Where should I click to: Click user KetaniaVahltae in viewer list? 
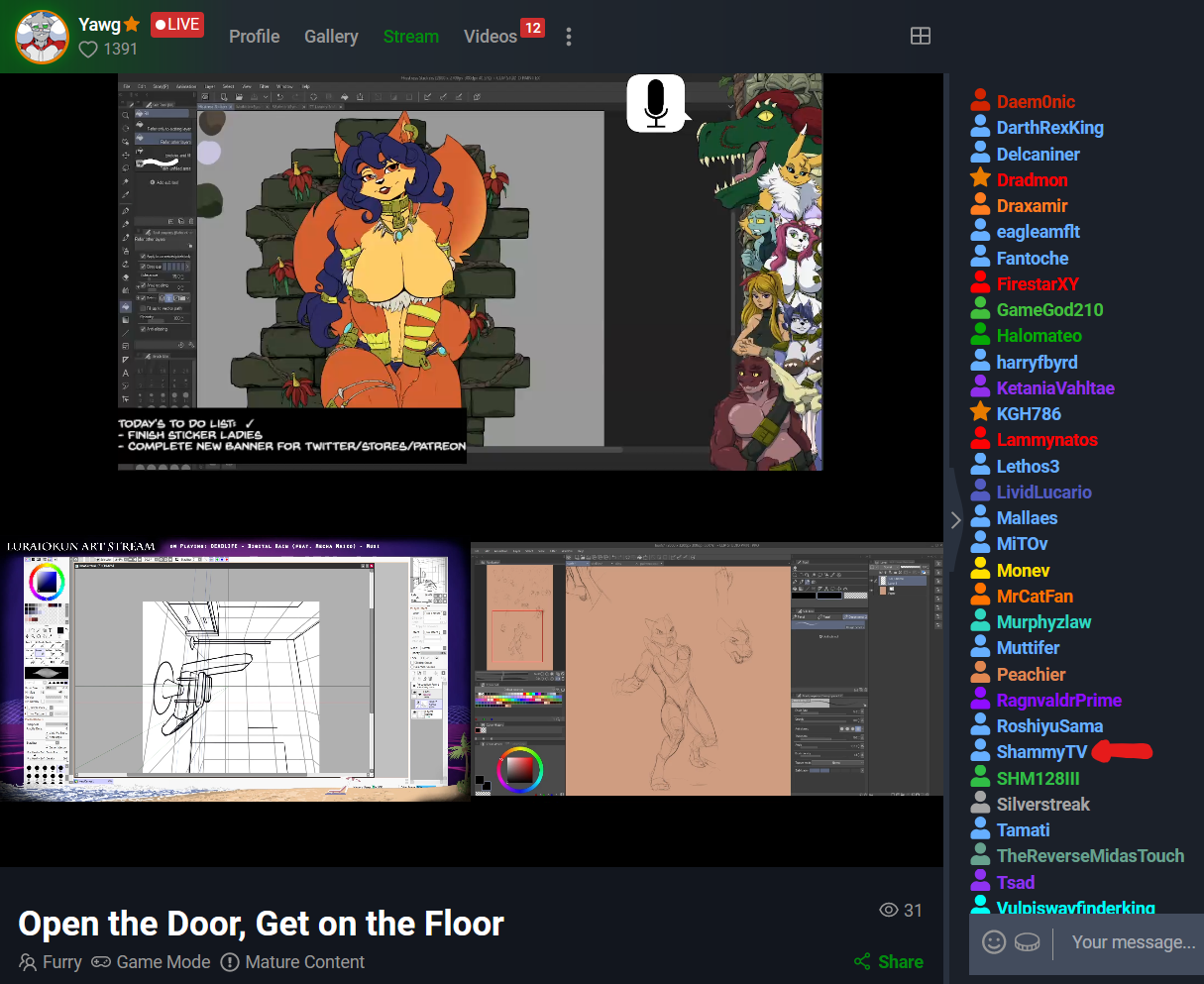1055,388
